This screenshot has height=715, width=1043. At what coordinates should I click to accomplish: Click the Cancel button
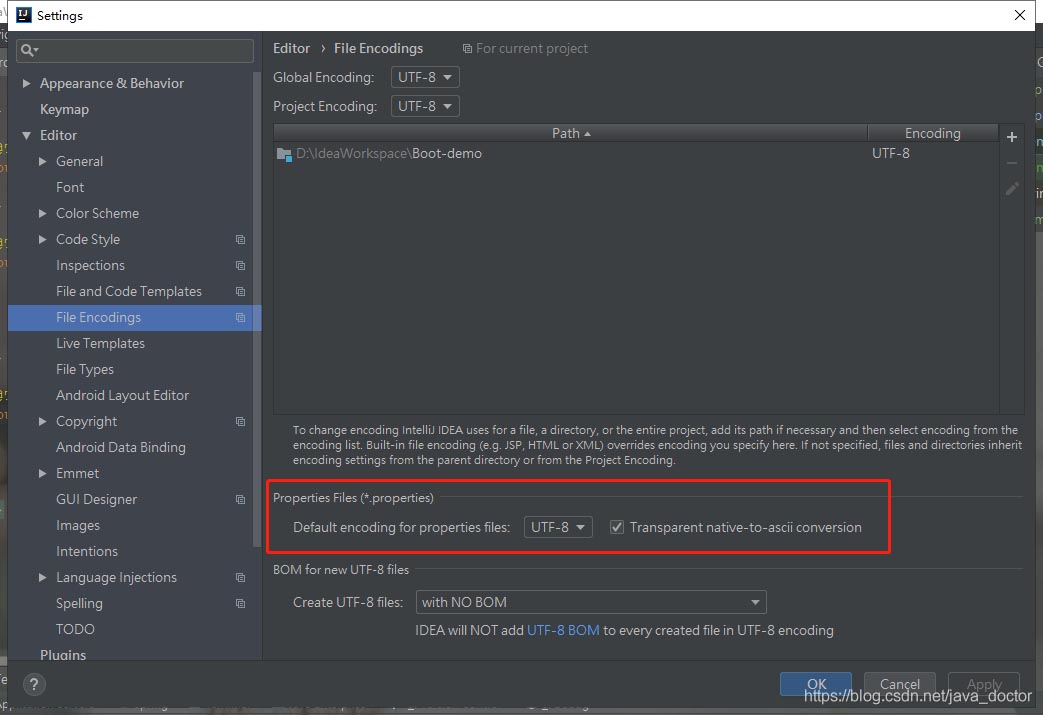[899, 684]
